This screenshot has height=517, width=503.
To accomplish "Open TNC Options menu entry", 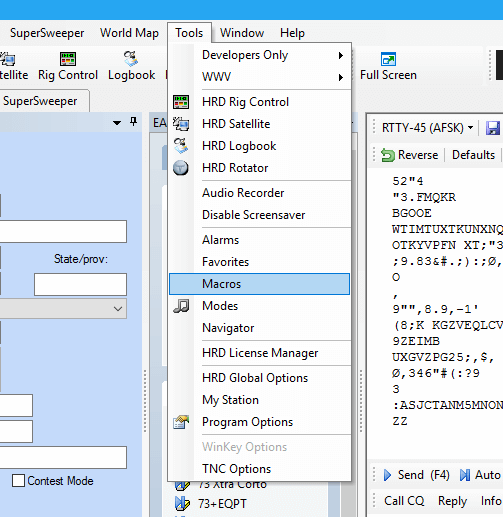I will tap(259, 469).
